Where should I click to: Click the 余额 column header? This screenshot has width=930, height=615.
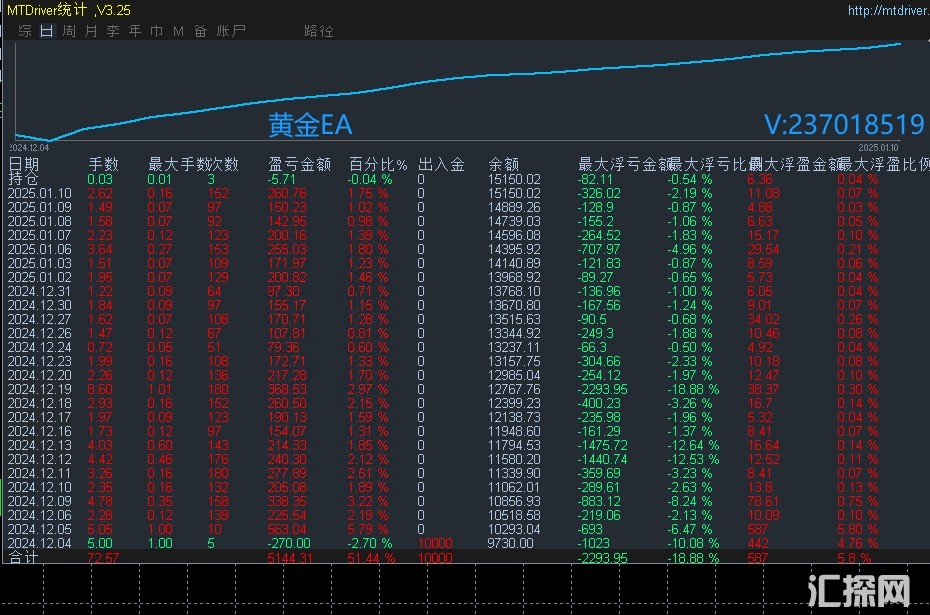point(503,164)
